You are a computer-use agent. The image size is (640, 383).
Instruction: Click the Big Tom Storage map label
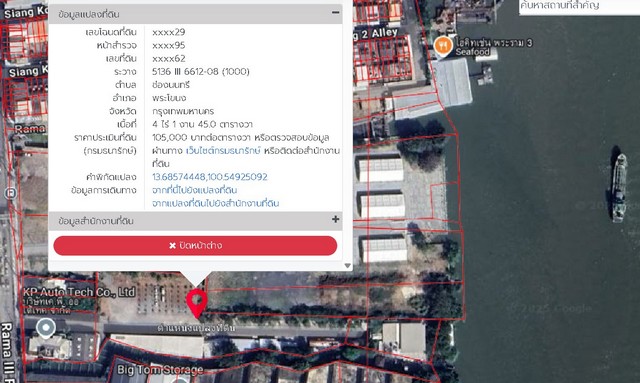click(x=160, y=370)
